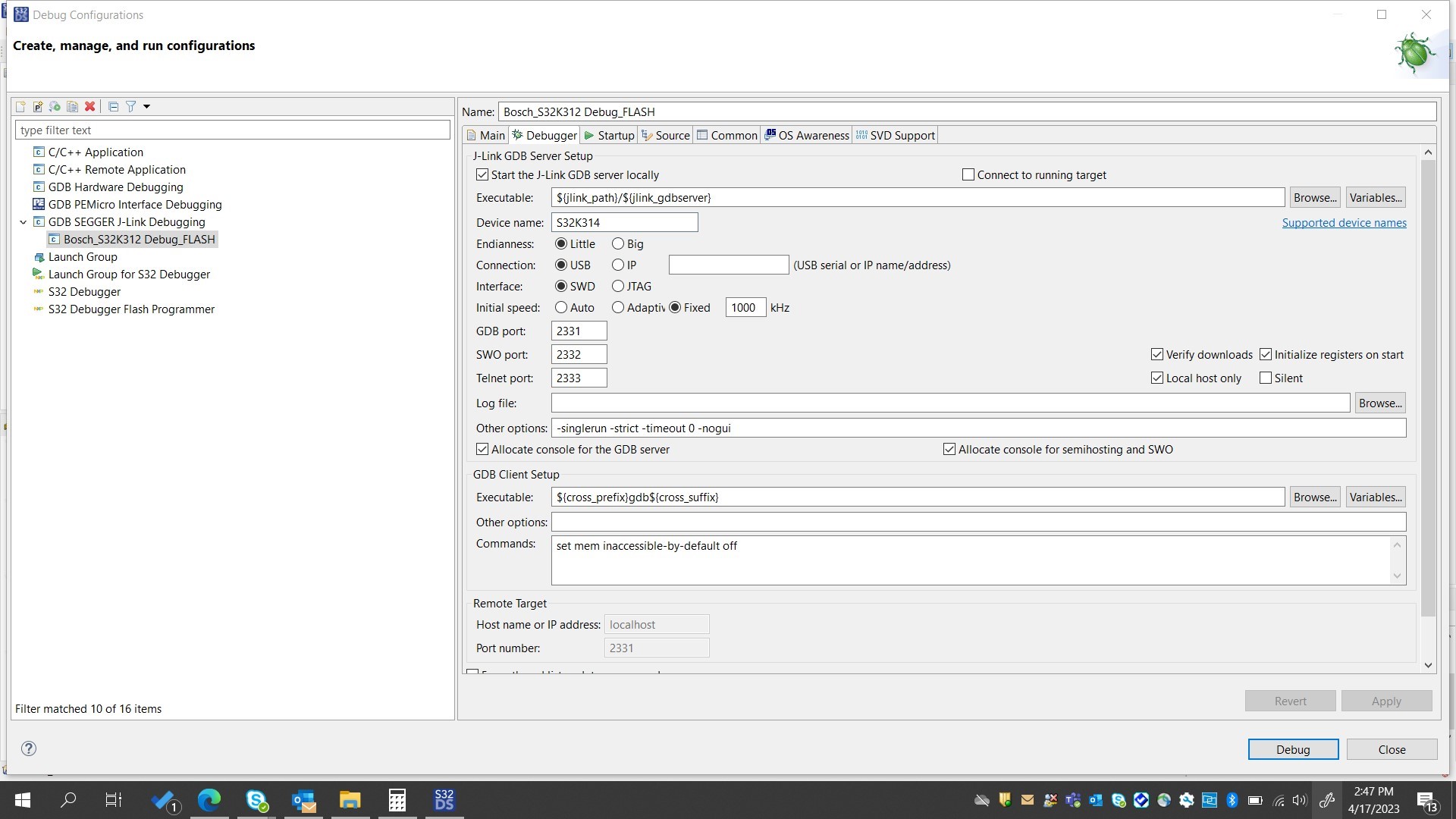Screen dimensions: 1456x819
Task: Click the help question mark icon
Action: pyautogui.click(x=29, y=748)
